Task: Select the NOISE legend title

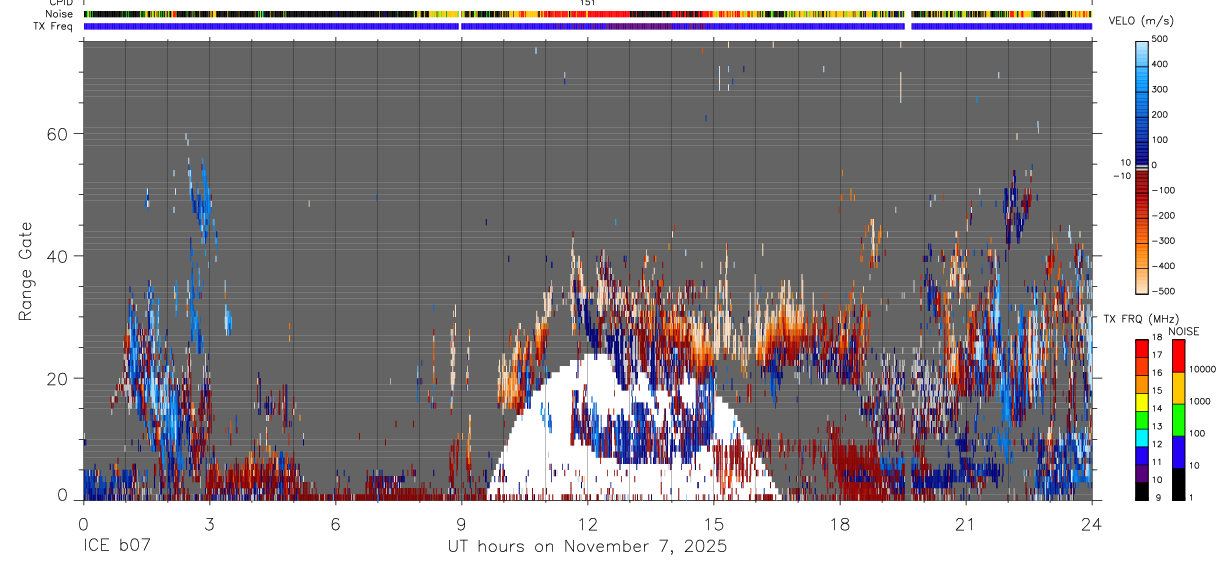Action: 1184,331
